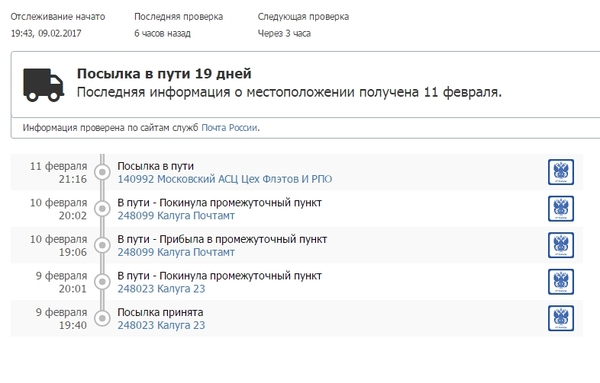
Task: Click the heading Посылка в пути 19 дней
Action: coord(164,73)
